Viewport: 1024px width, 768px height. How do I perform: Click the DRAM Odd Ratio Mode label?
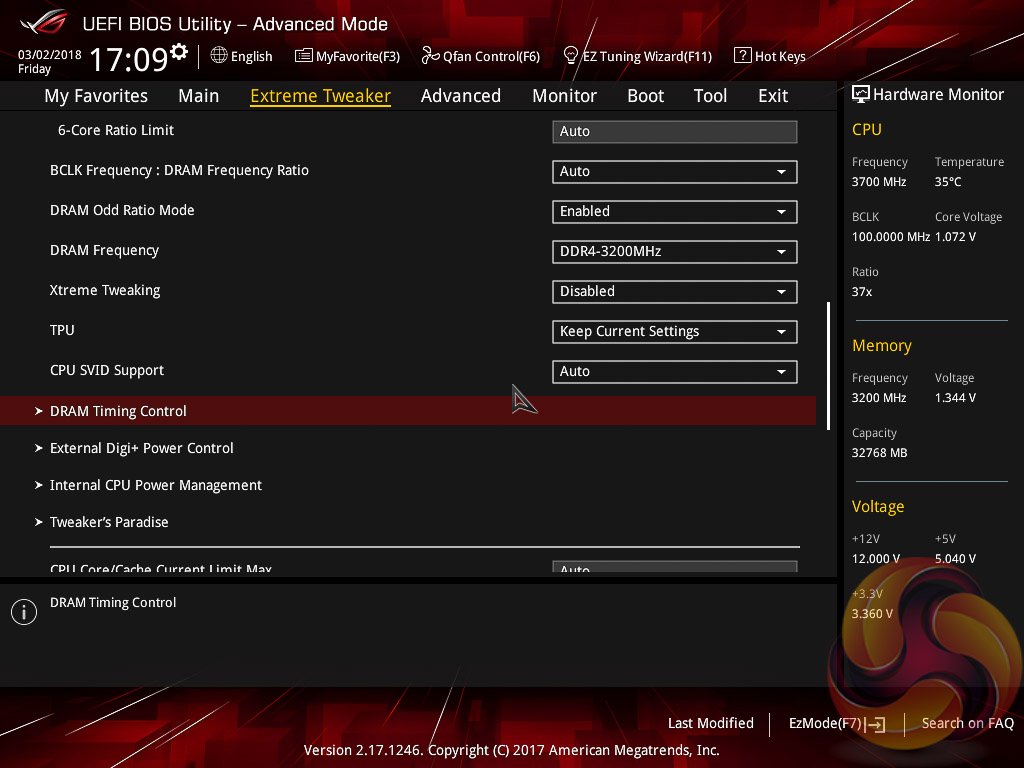pyautogui.click(x=122, y=210)
